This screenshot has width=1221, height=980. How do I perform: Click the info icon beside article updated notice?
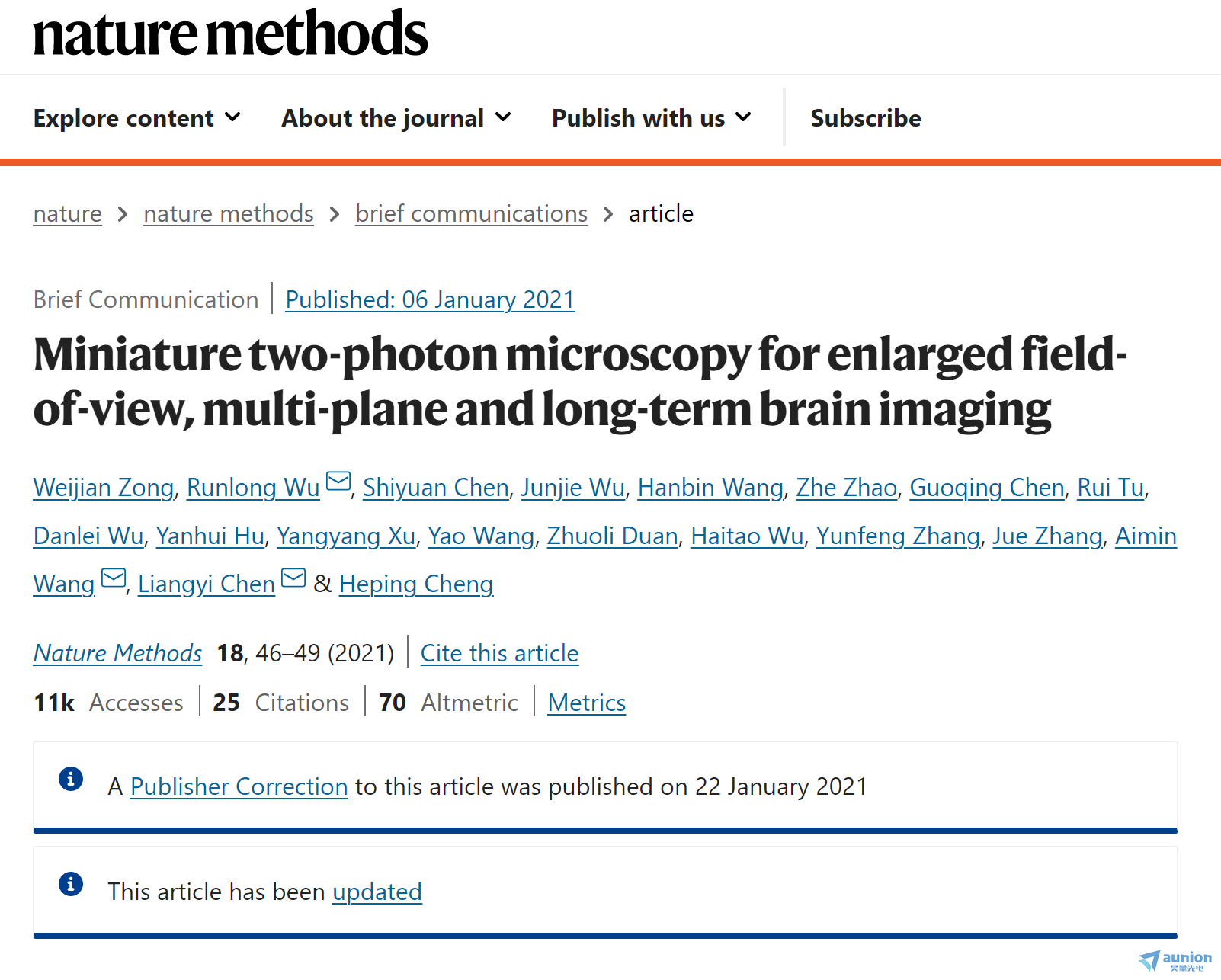point(71,884)
